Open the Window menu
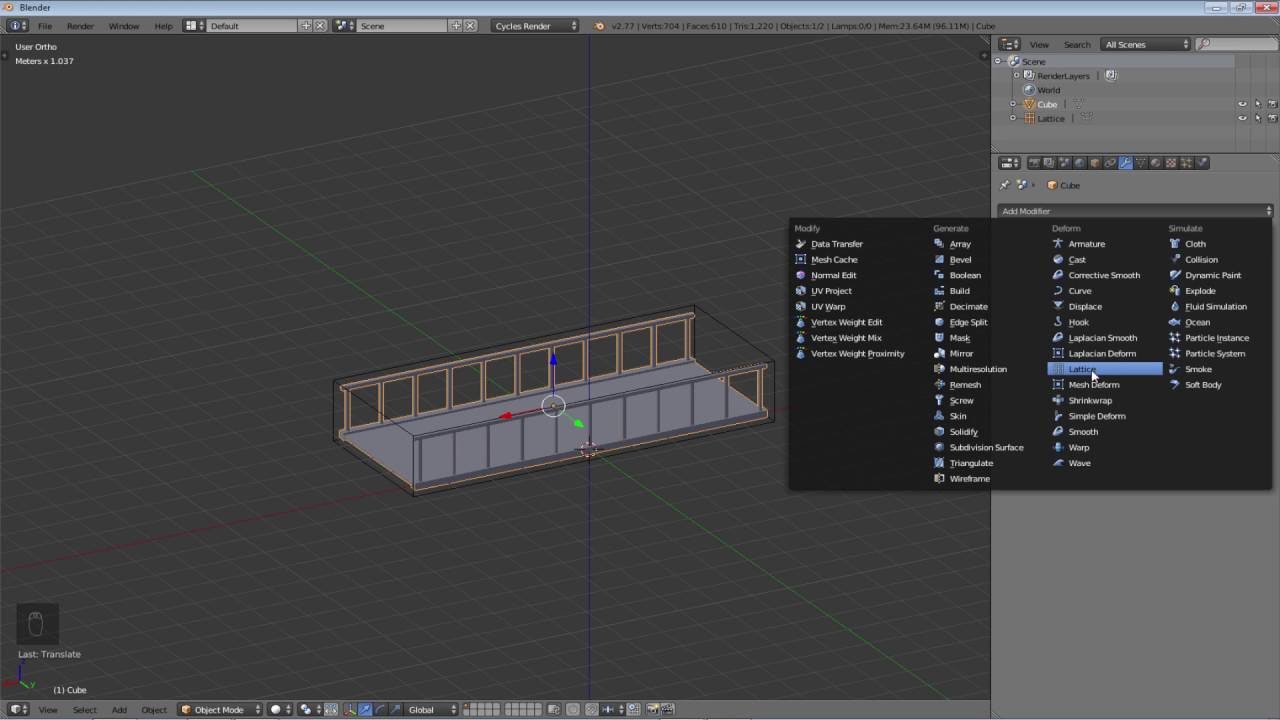This screenshot has width=1280, height=720. (124, 26)
